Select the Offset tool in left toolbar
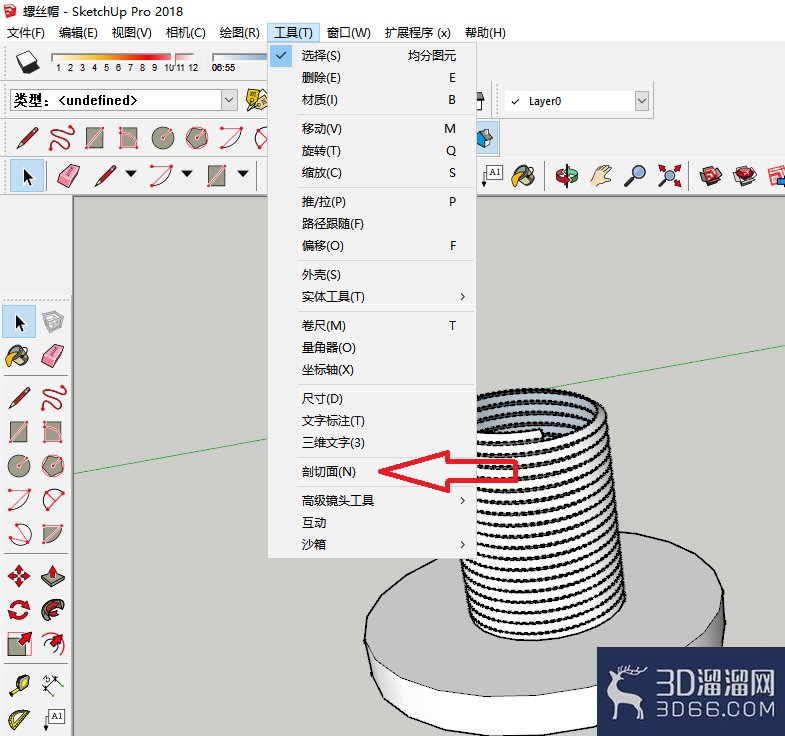The height and width of the screenshot is (736, 785). (x=53, y=644)
